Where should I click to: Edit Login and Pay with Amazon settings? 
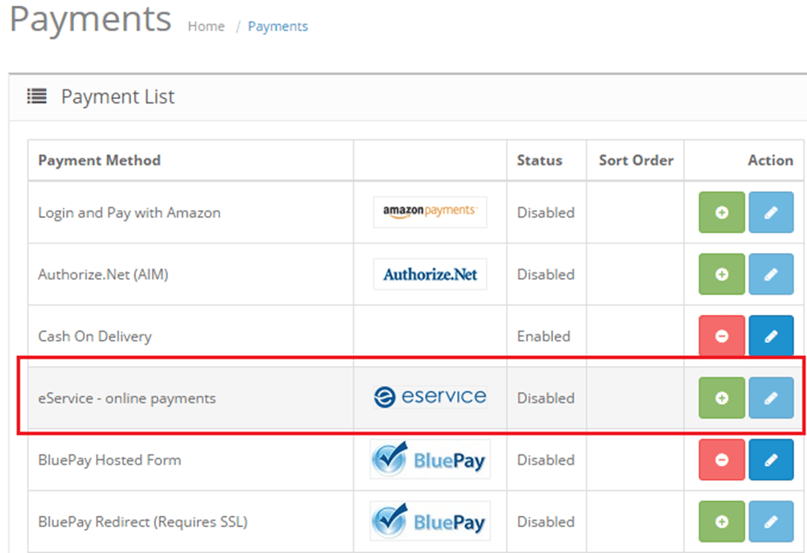tap(771, 212)
